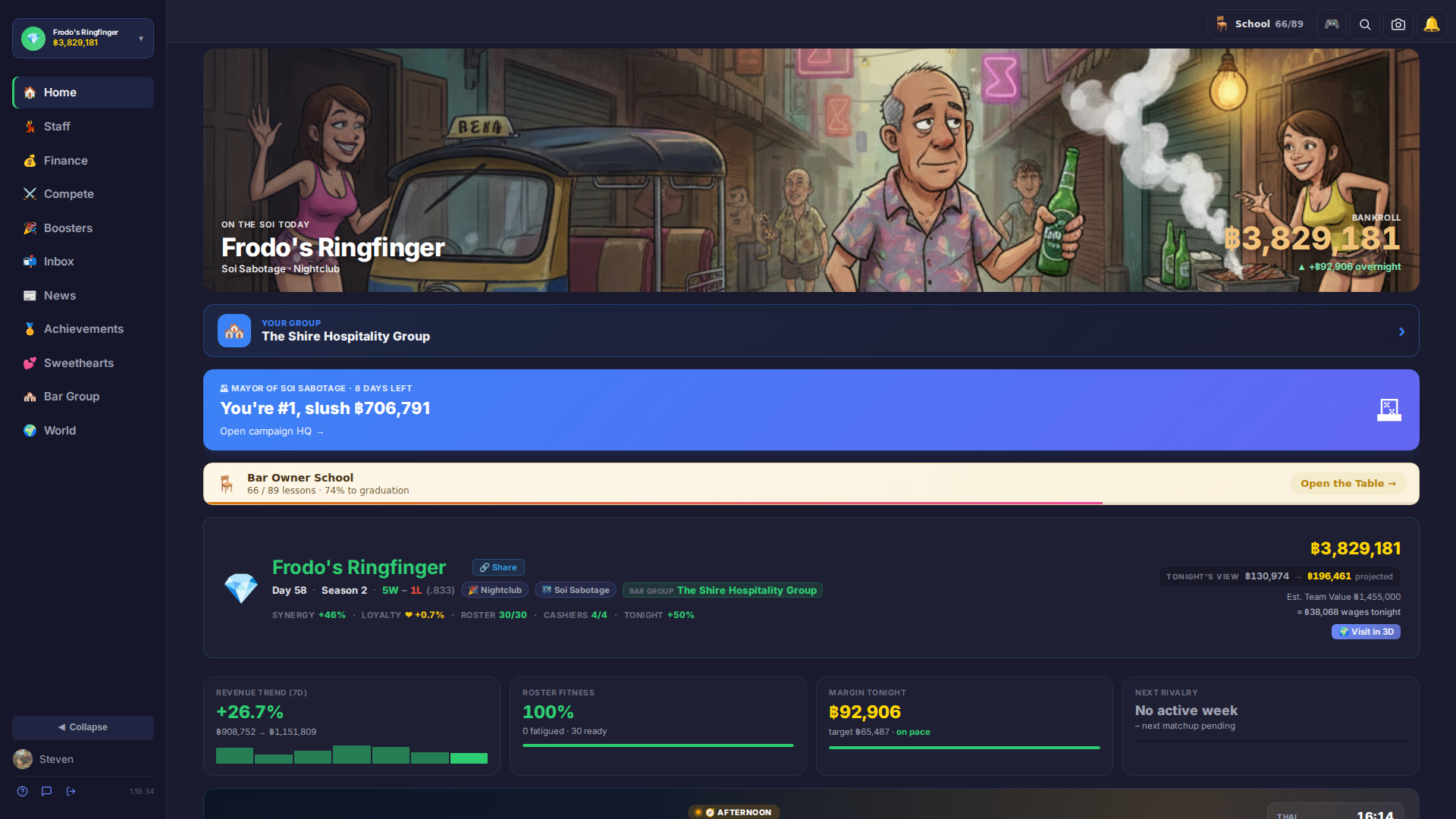The height and width of the screenshot is (819, 1456).
Task: Open the Staff page
Action: click(x=83, y=127)
